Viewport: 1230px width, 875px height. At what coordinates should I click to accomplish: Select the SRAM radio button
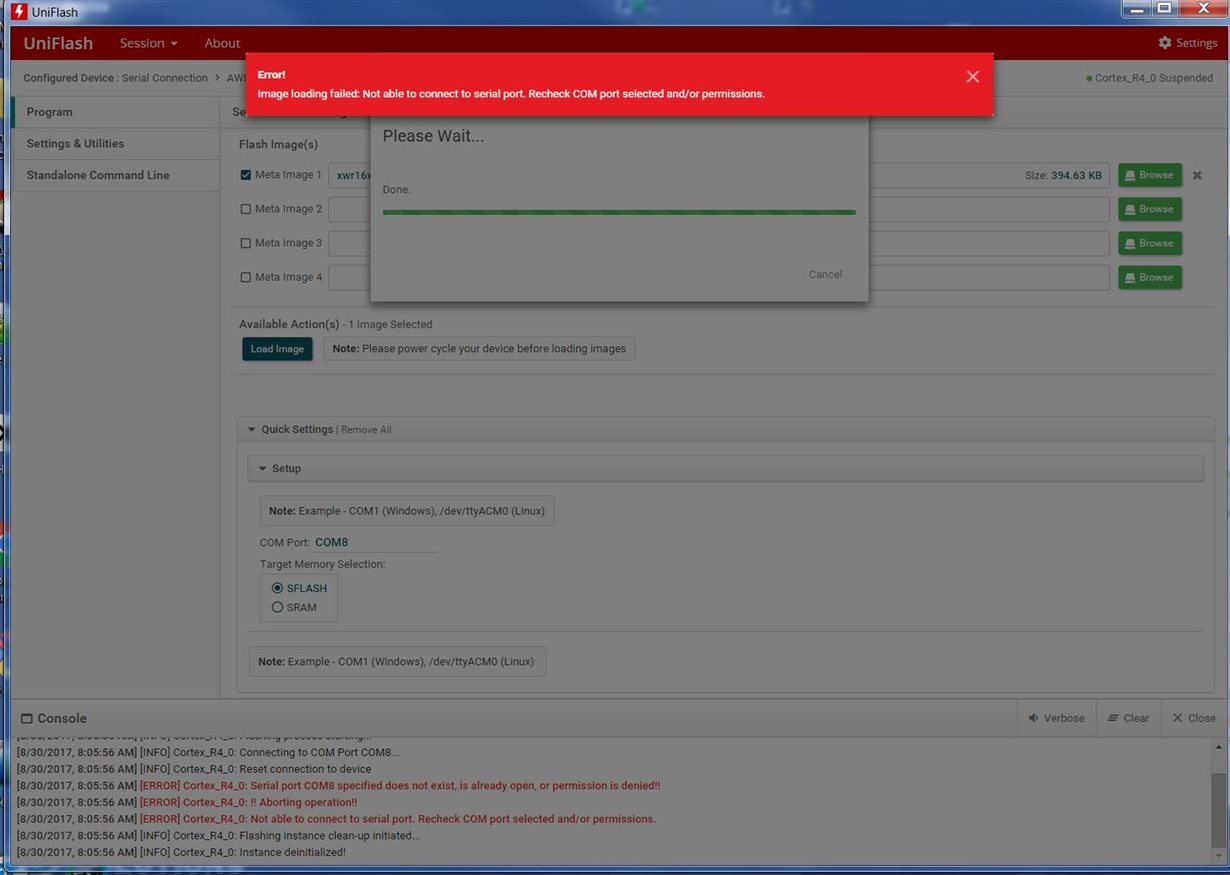pyautogui.click(x=277, y=607)
